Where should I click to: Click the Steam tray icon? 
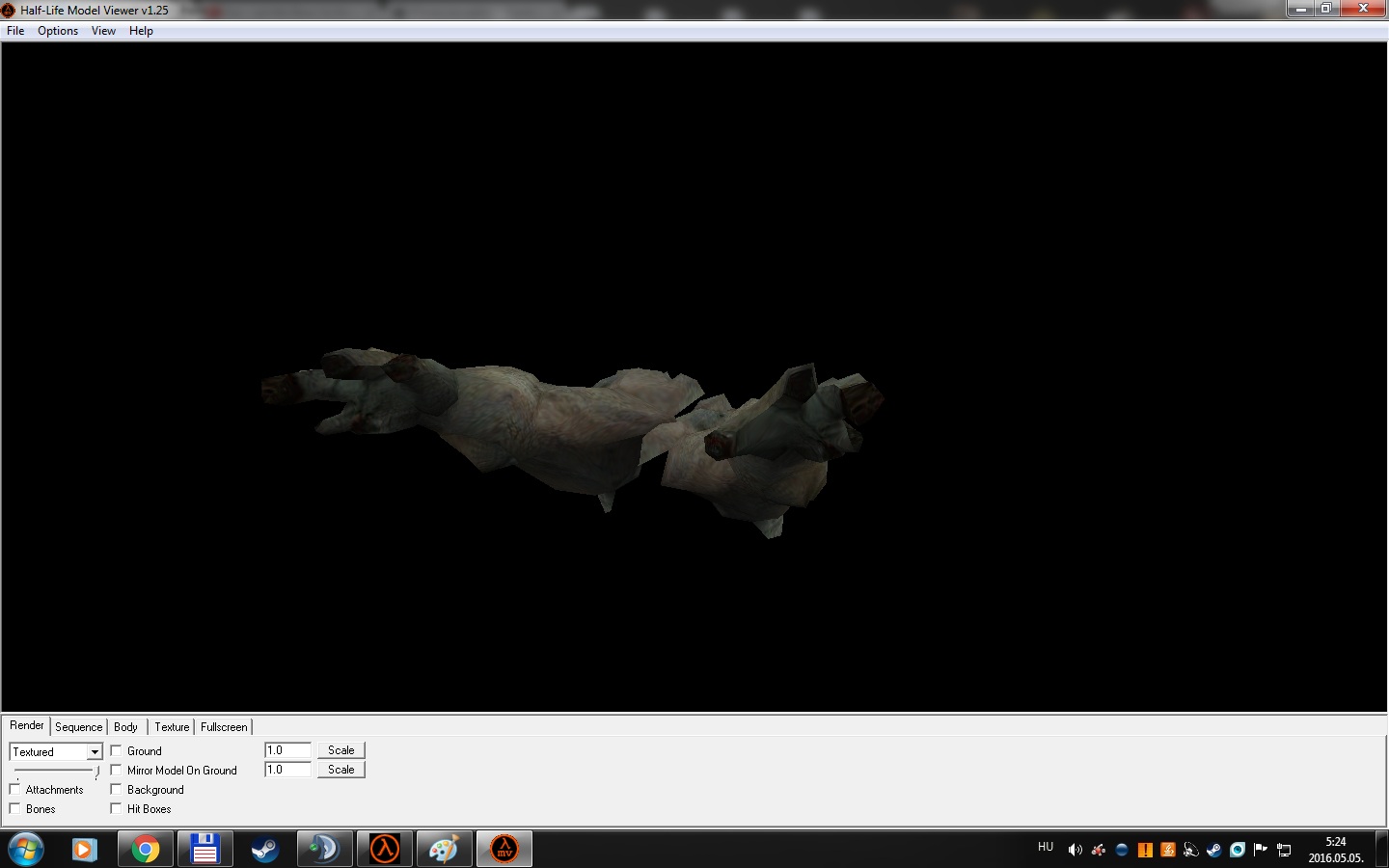tap(1213, 850)
